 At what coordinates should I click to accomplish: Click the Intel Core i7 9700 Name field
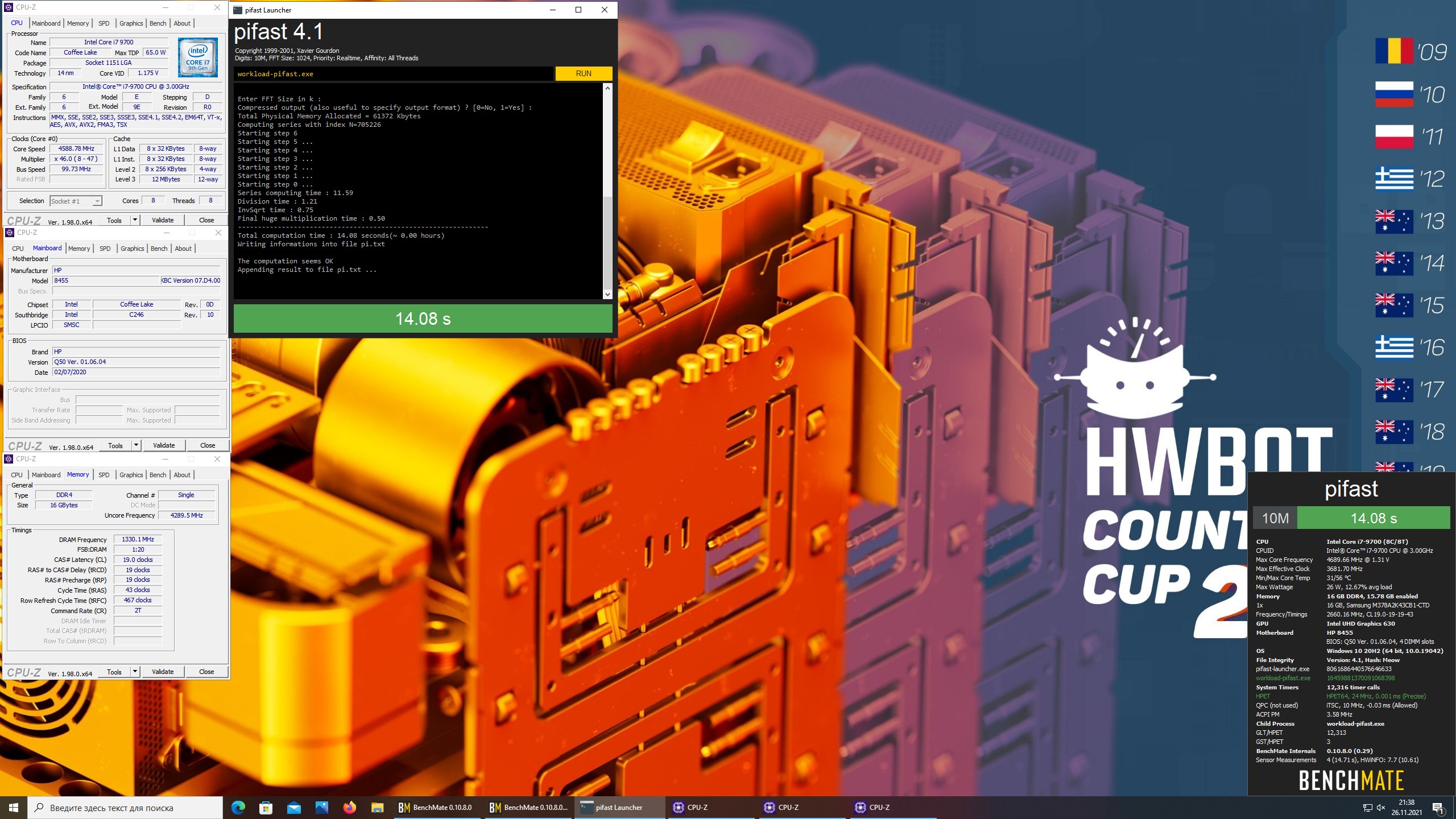tap(109, 42)
